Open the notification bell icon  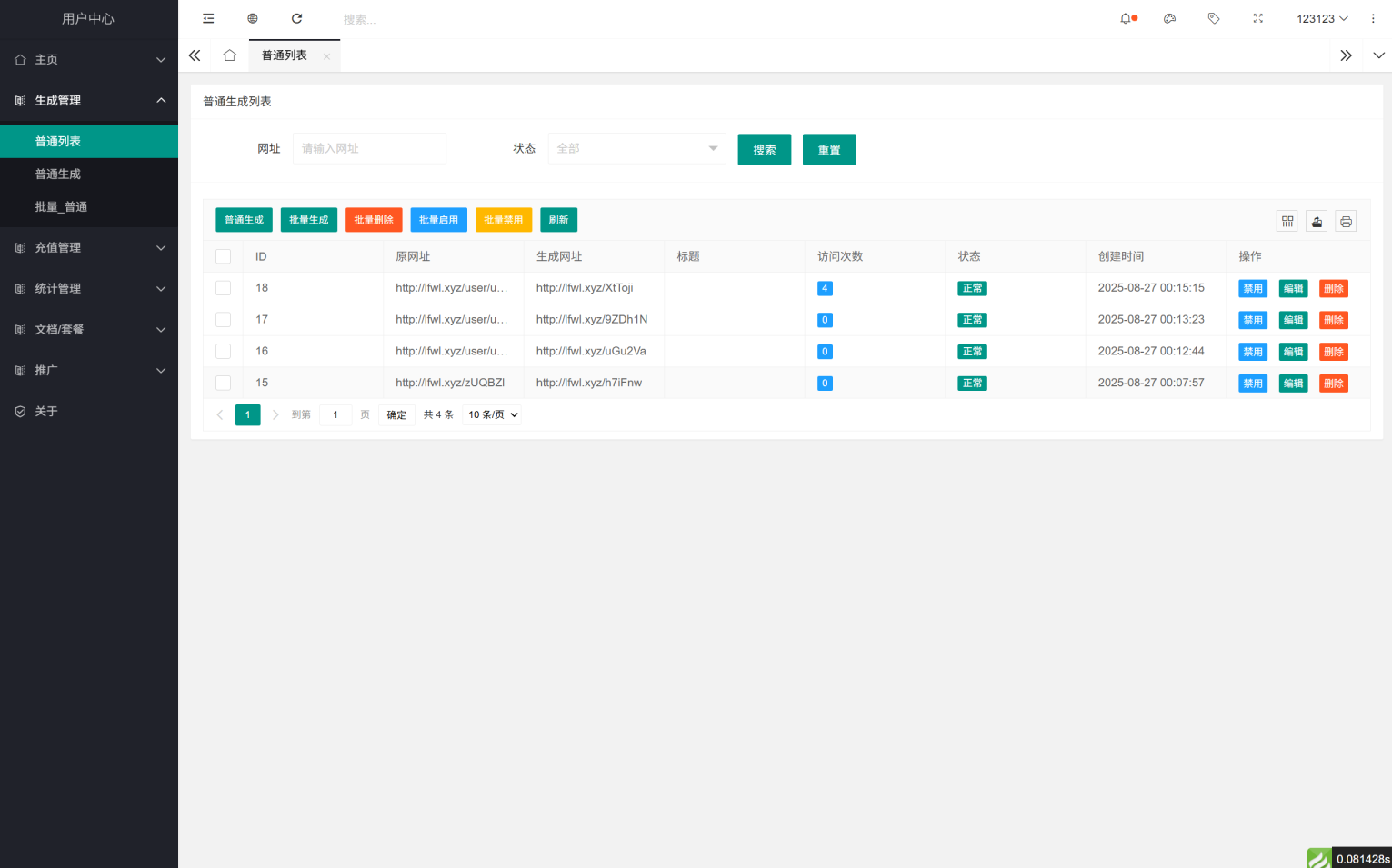click(1127, 18)
